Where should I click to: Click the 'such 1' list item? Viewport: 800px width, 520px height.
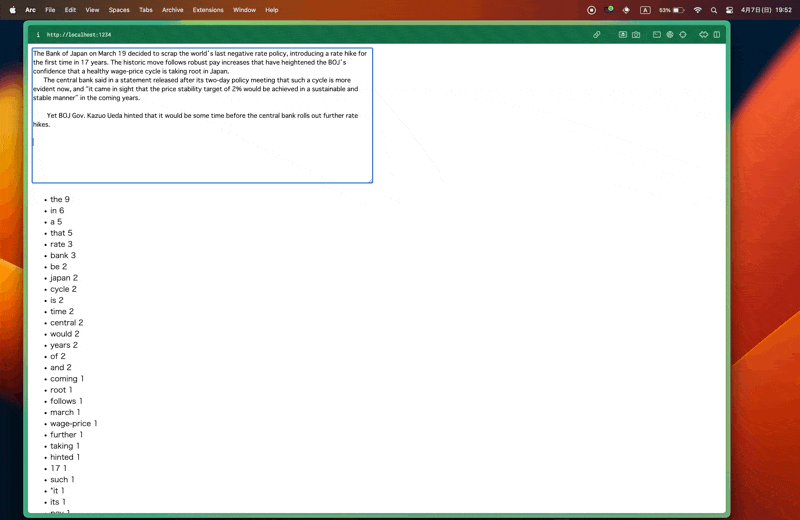[x=62, y=480]
